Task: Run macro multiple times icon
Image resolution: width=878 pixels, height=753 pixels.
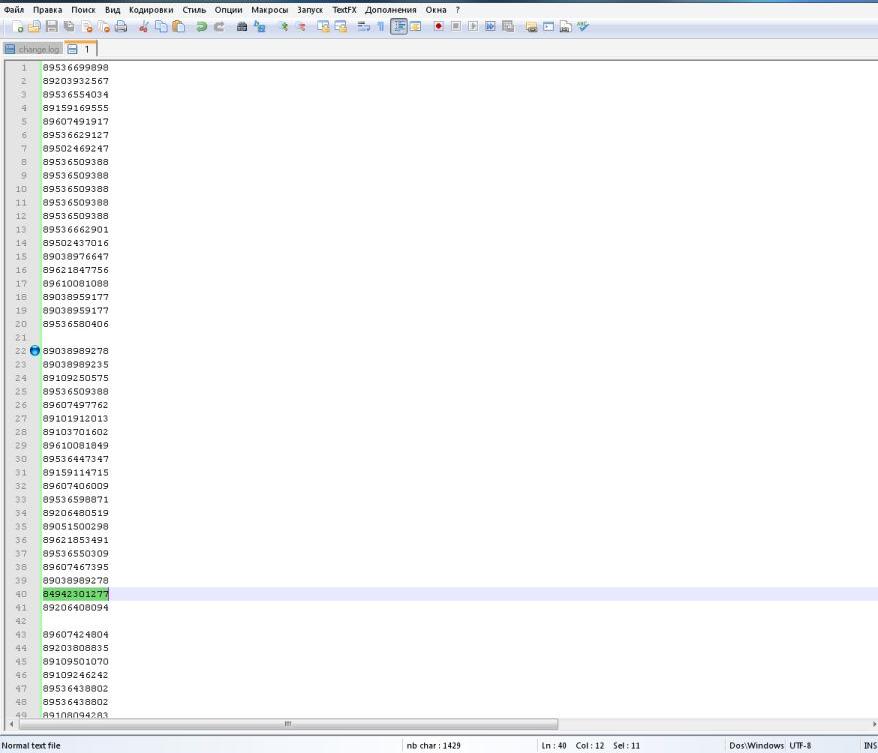Action: coord(491,26)
